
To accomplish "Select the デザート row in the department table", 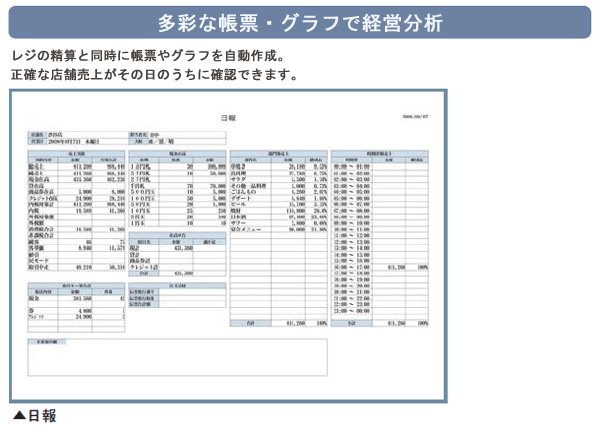I will [x=279, y=198].
